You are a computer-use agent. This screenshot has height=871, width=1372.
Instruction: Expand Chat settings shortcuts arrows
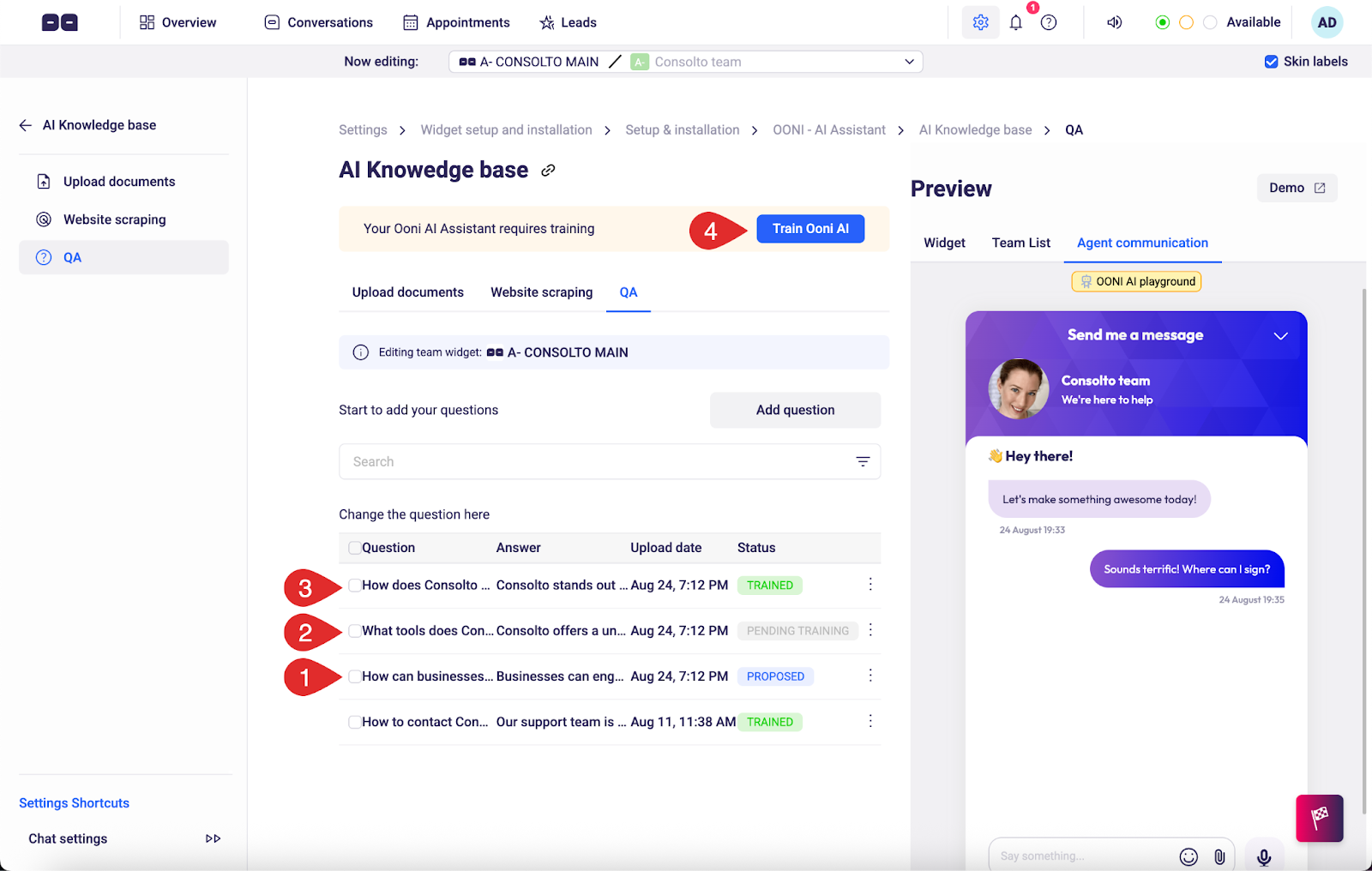(x=214, y=838)
